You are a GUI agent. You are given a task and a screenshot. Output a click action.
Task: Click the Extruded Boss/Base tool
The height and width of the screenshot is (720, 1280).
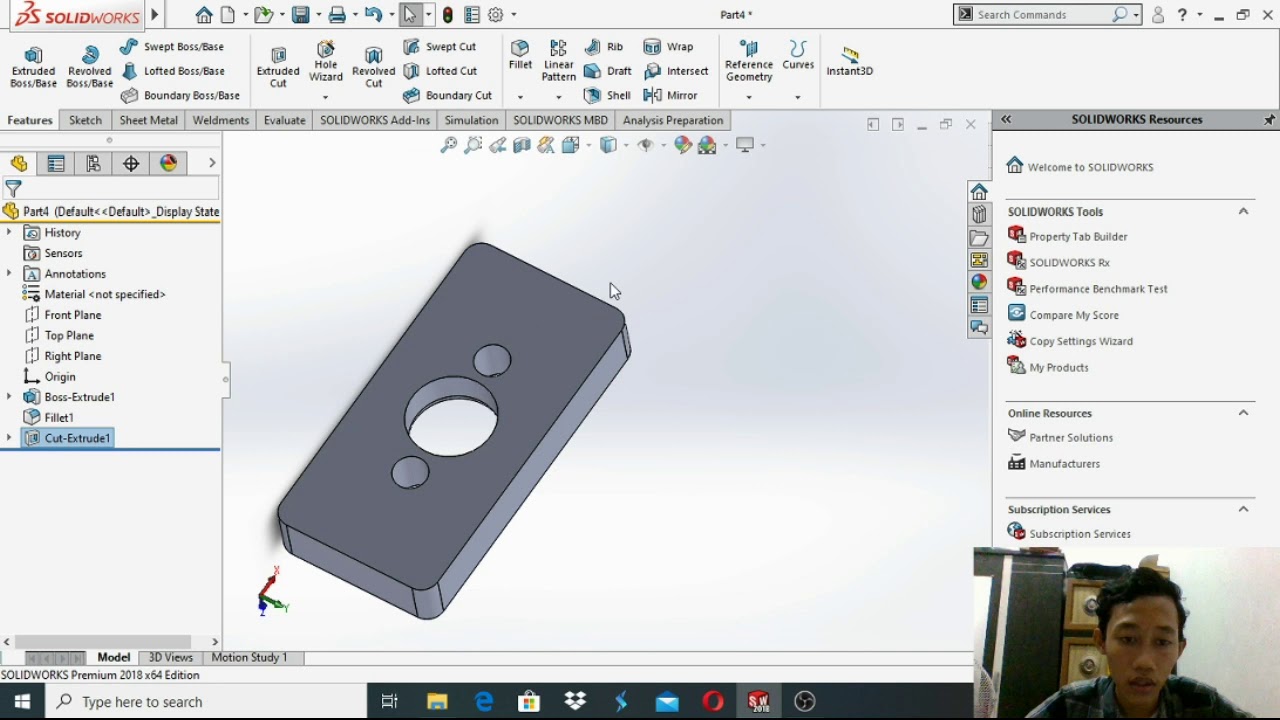click(x=33, y=67)
